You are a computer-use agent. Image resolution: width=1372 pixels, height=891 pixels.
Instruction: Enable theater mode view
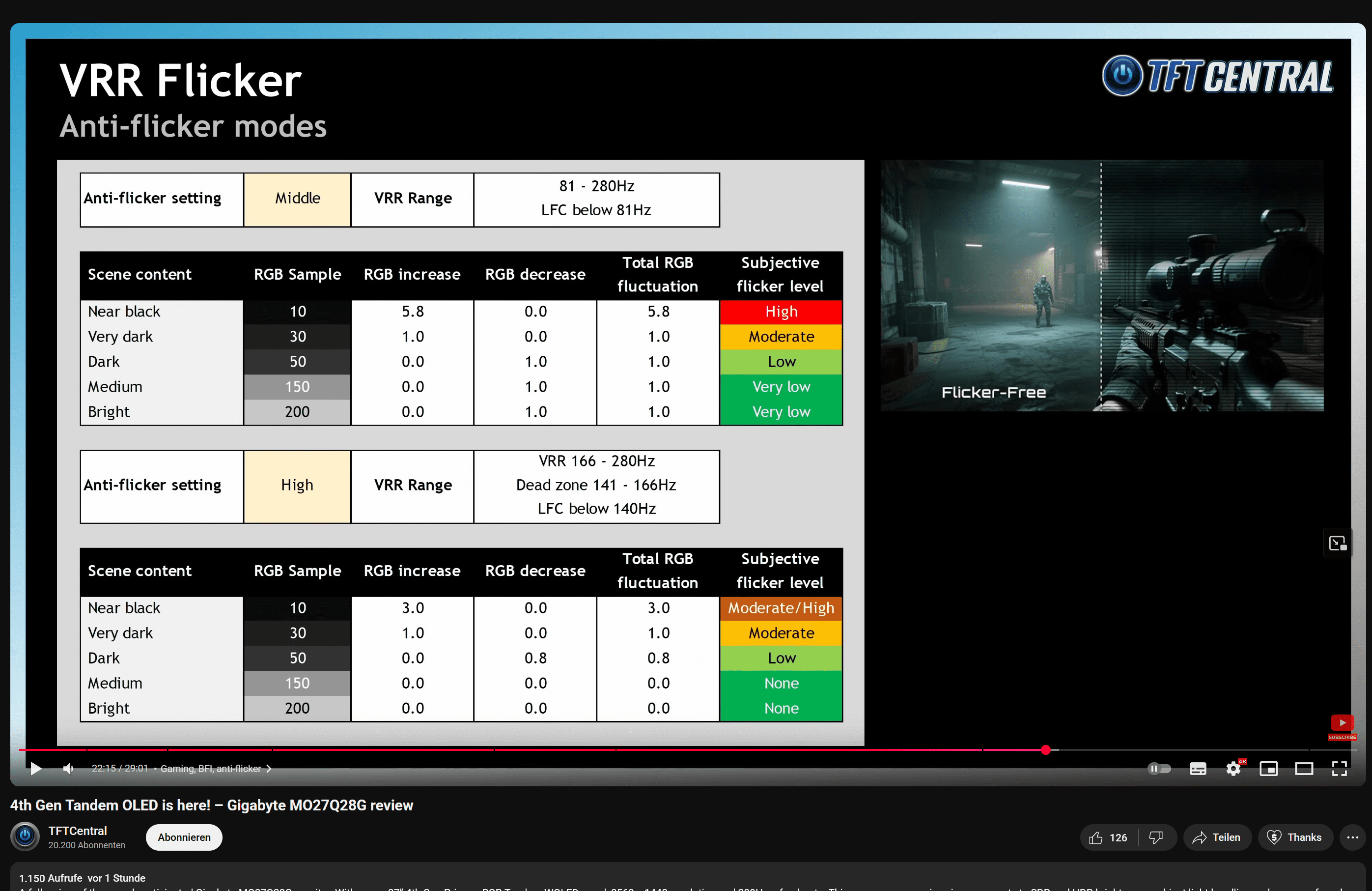pos(1303,768)
